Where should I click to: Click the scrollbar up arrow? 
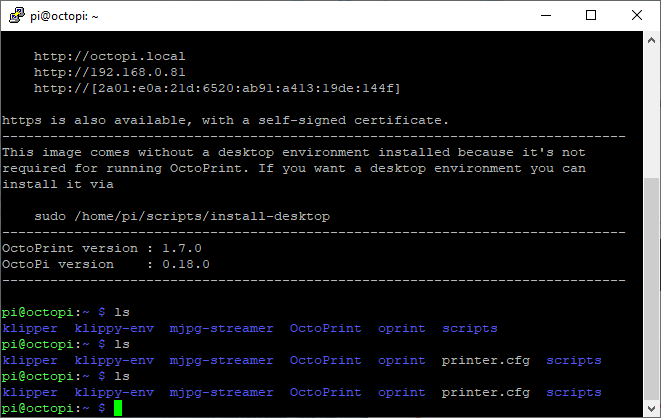651,40
